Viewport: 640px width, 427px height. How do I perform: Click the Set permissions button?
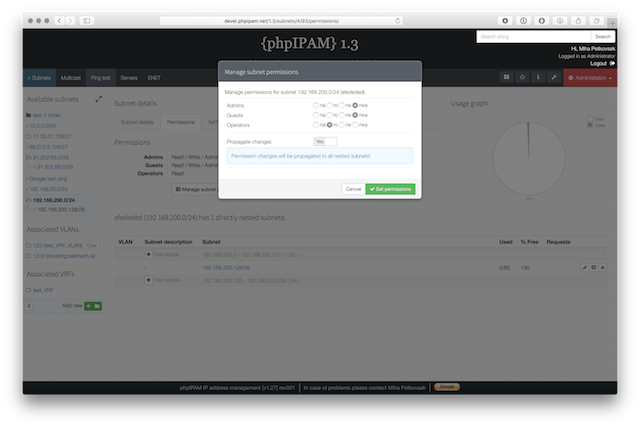click(391, 188)
